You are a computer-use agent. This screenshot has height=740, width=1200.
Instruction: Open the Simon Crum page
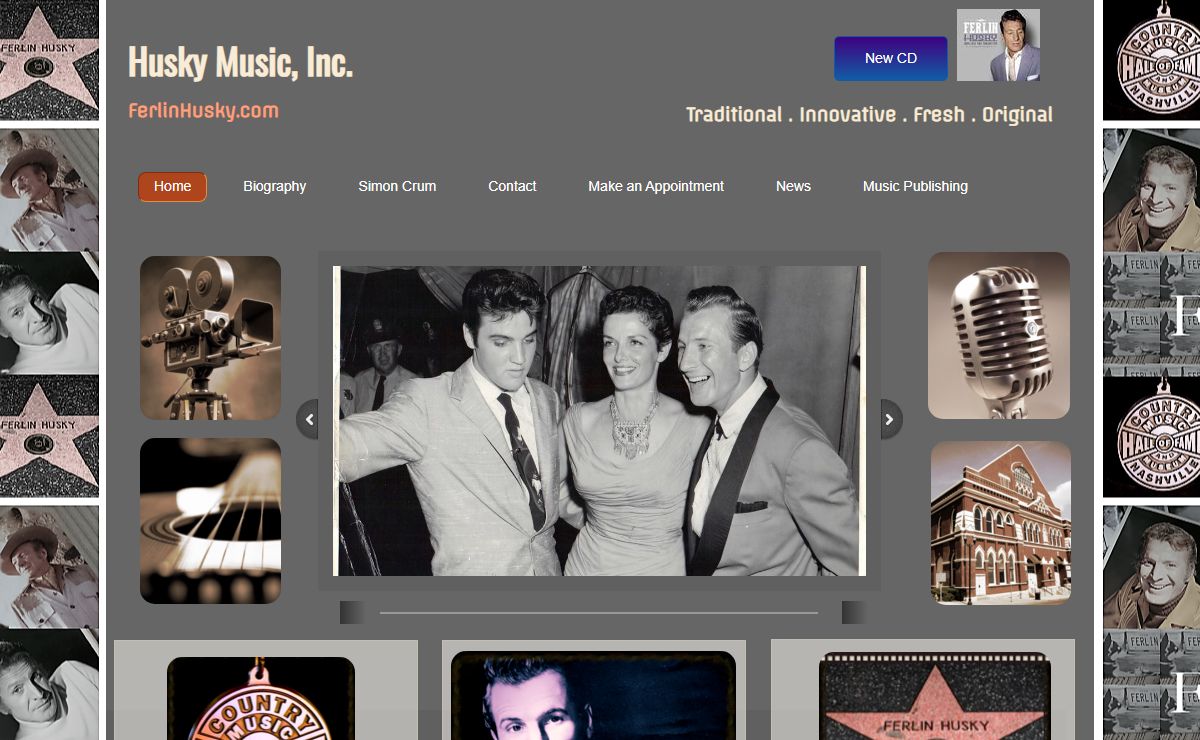click(397, 186)
